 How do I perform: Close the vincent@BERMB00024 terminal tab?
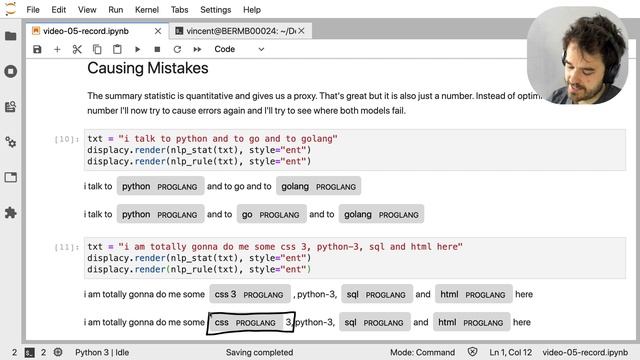[x=301, y=31]
